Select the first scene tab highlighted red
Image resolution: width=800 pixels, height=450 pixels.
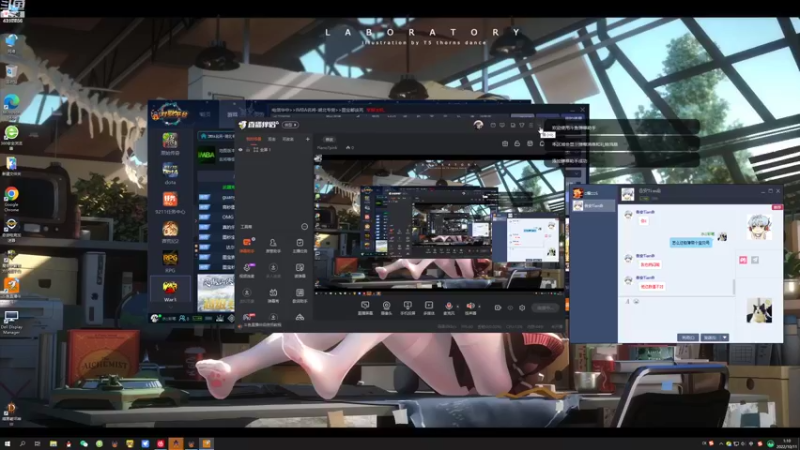tap(254, 139)
